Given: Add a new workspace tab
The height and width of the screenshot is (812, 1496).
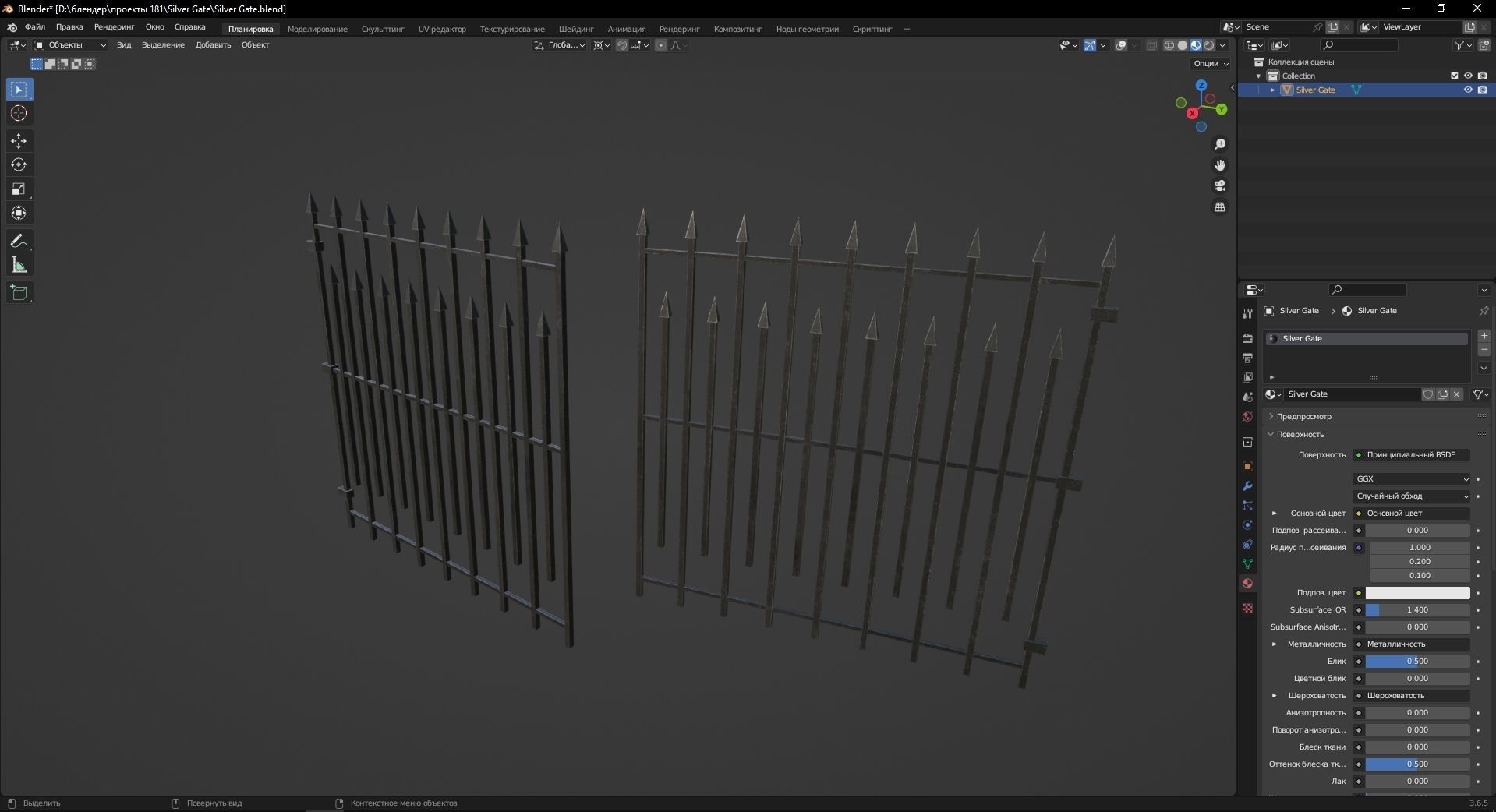Looking at the screenshot, I should coord(907,29).
